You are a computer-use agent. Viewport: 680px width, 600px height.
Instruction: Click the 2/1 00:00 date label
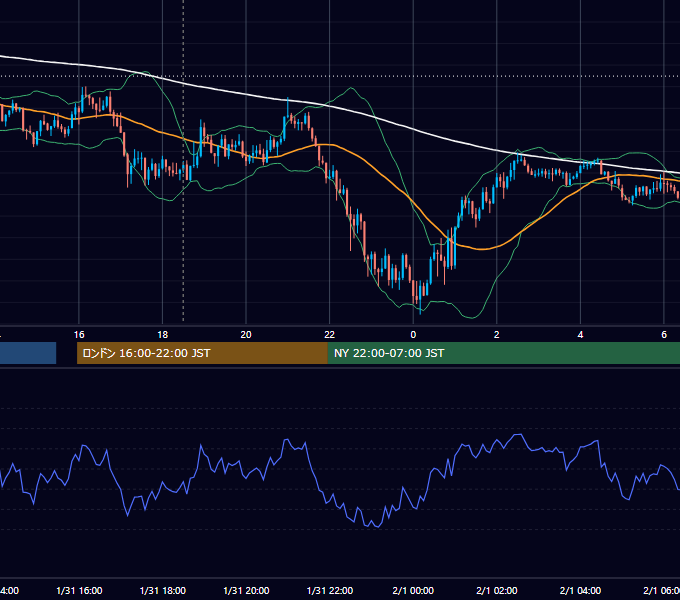click(413, 590)
